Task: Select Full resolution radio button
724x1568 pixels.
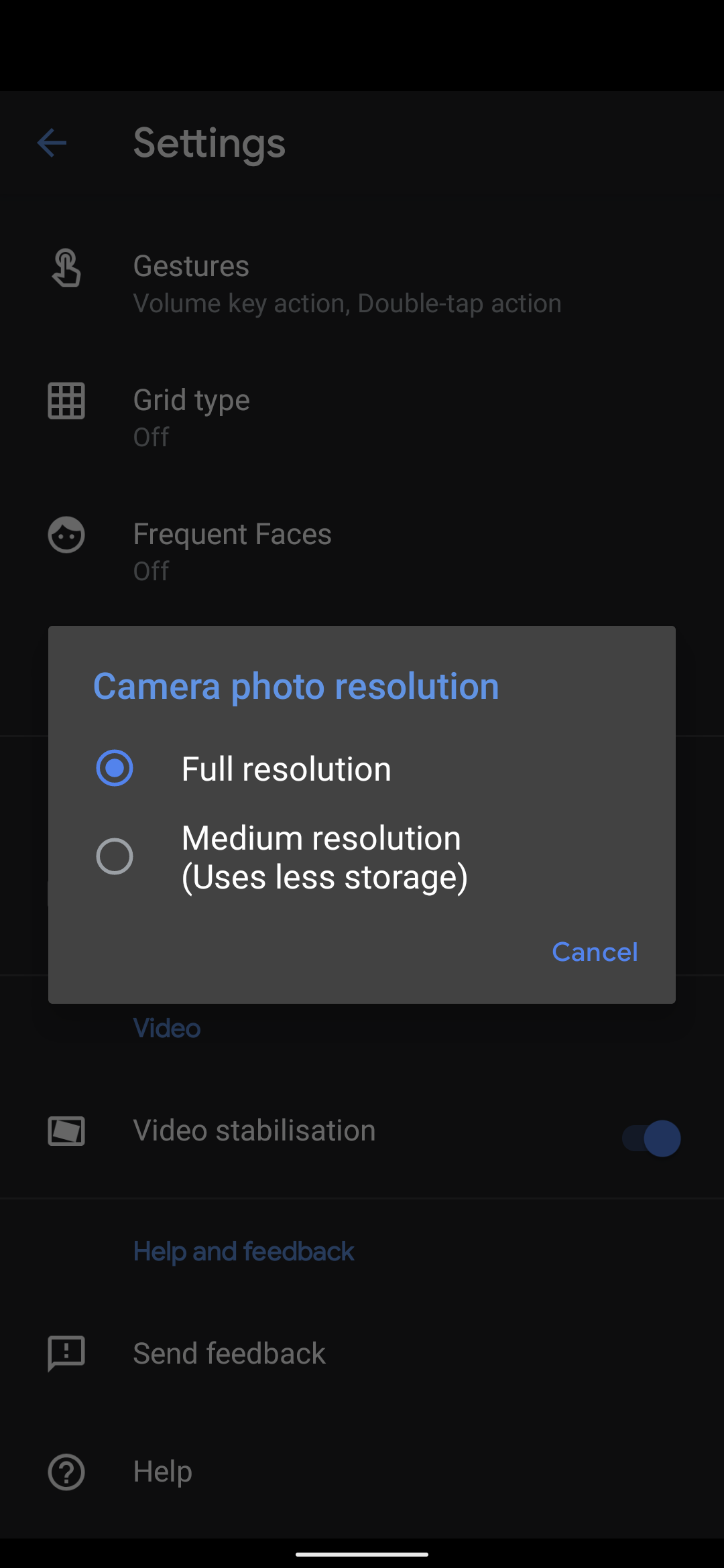Action: click(x=115, y=768)
